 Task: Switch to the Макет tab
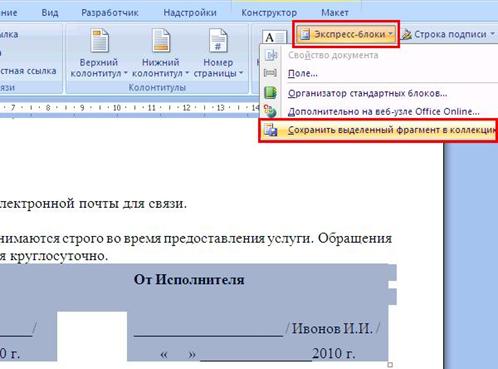click(335, 13)
